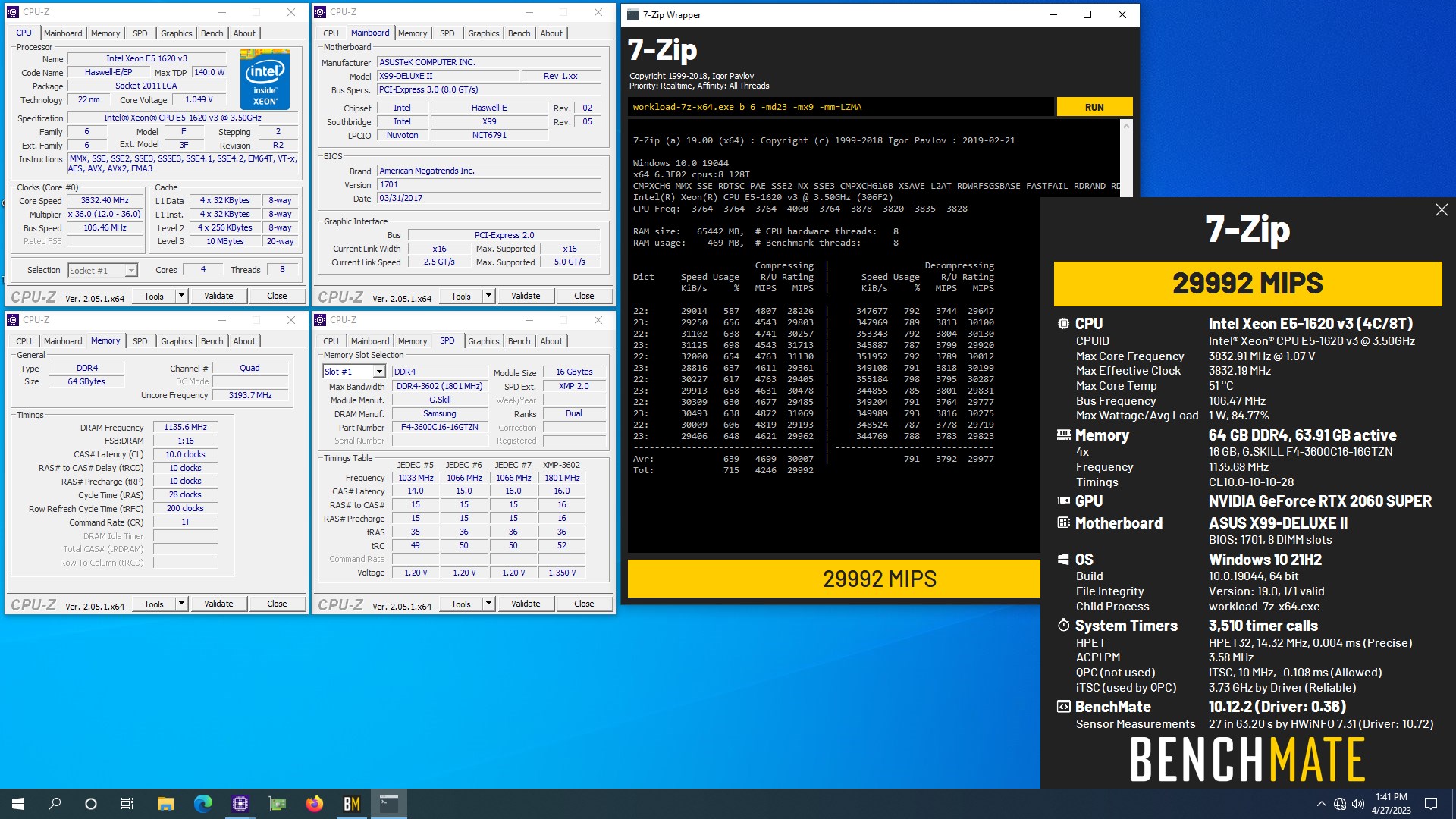Click yellow 29992 MIPS result banner
The width and height of the screenshot is (1456, 819).
pyautogui.click(x=1247, y=284)
